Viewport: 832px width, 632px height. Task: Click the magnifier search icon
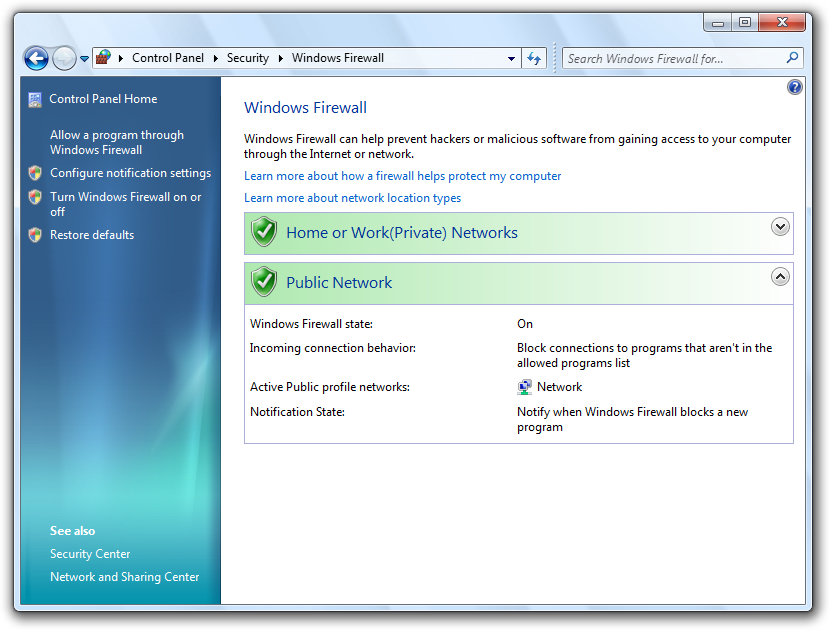[792, 57]
